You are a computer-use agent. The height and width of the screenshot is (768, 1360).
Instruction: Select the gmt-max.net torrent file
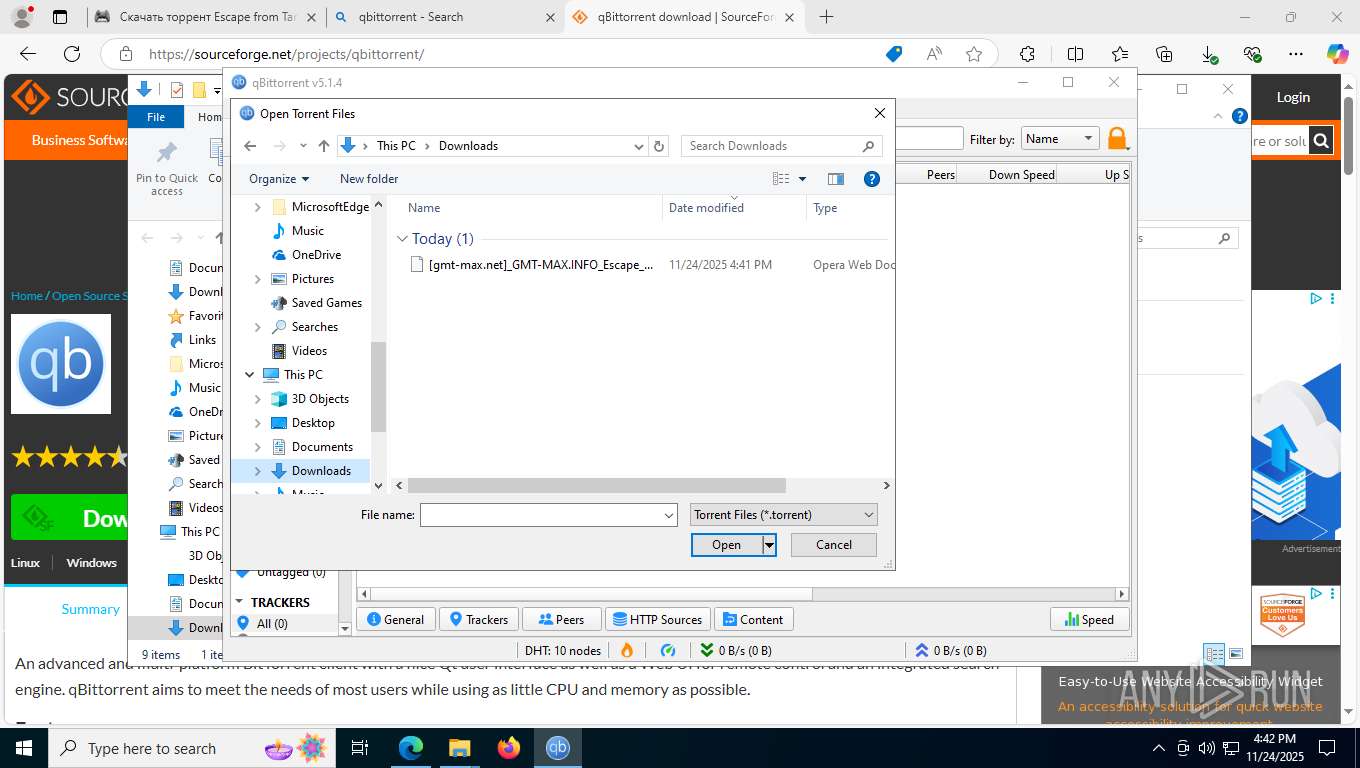[540, 265]
